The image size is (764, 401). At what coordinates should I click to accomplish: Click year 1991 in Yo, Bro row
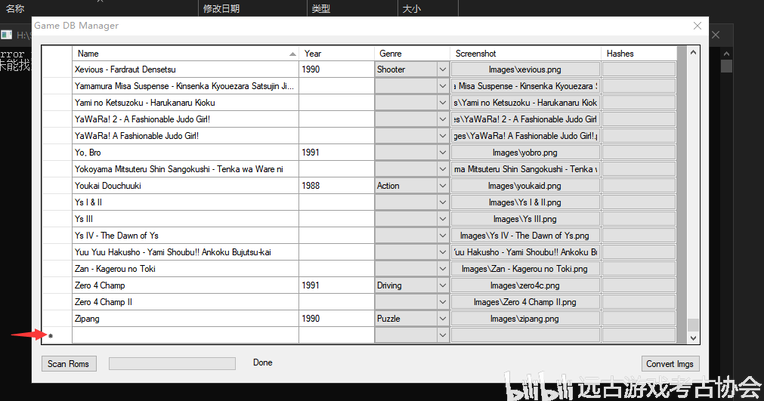pyautogui.click(x=336, y=153)
